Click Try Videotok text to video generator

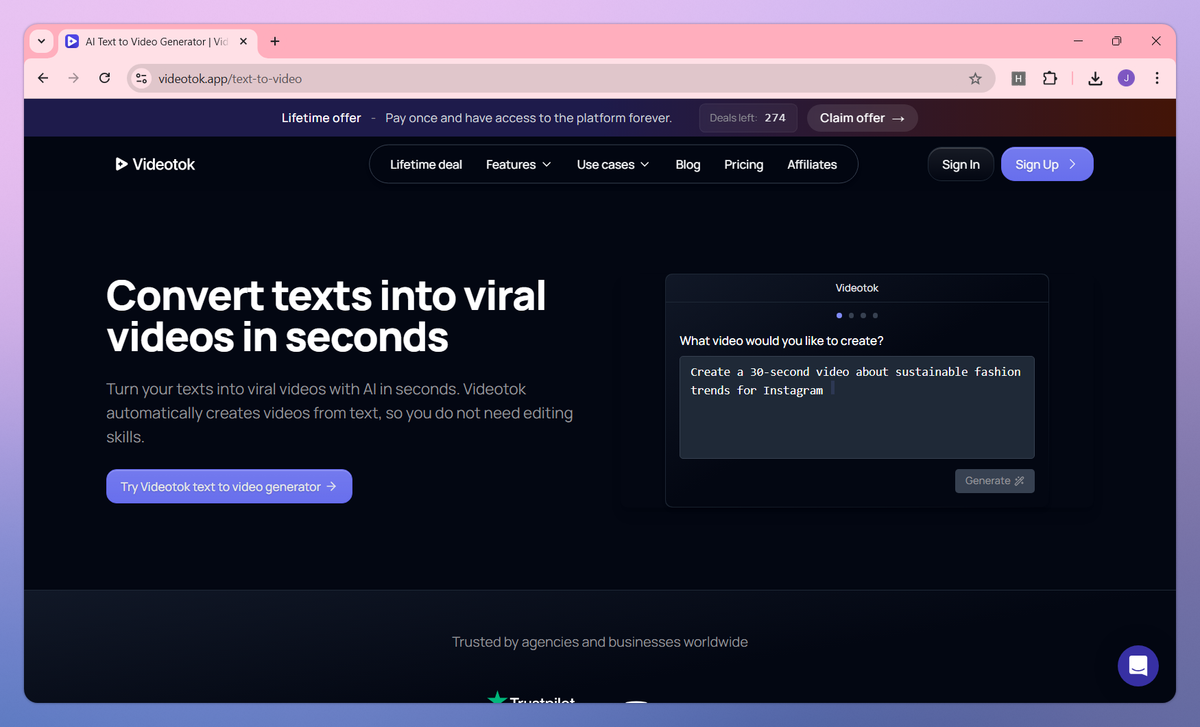coord(229,487)
